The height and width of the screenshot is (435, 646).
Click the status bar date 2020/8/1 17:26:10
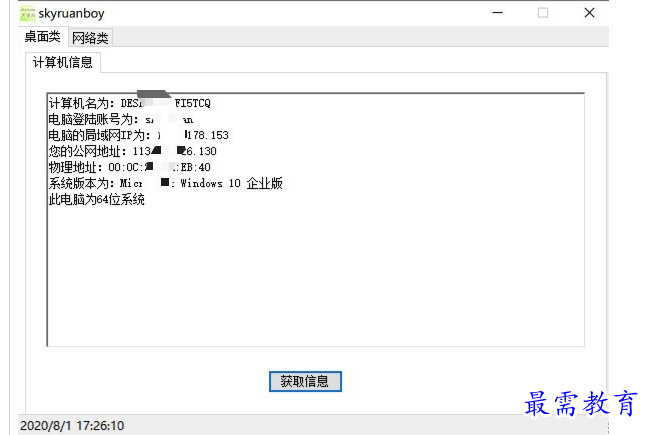coord(72,426)
